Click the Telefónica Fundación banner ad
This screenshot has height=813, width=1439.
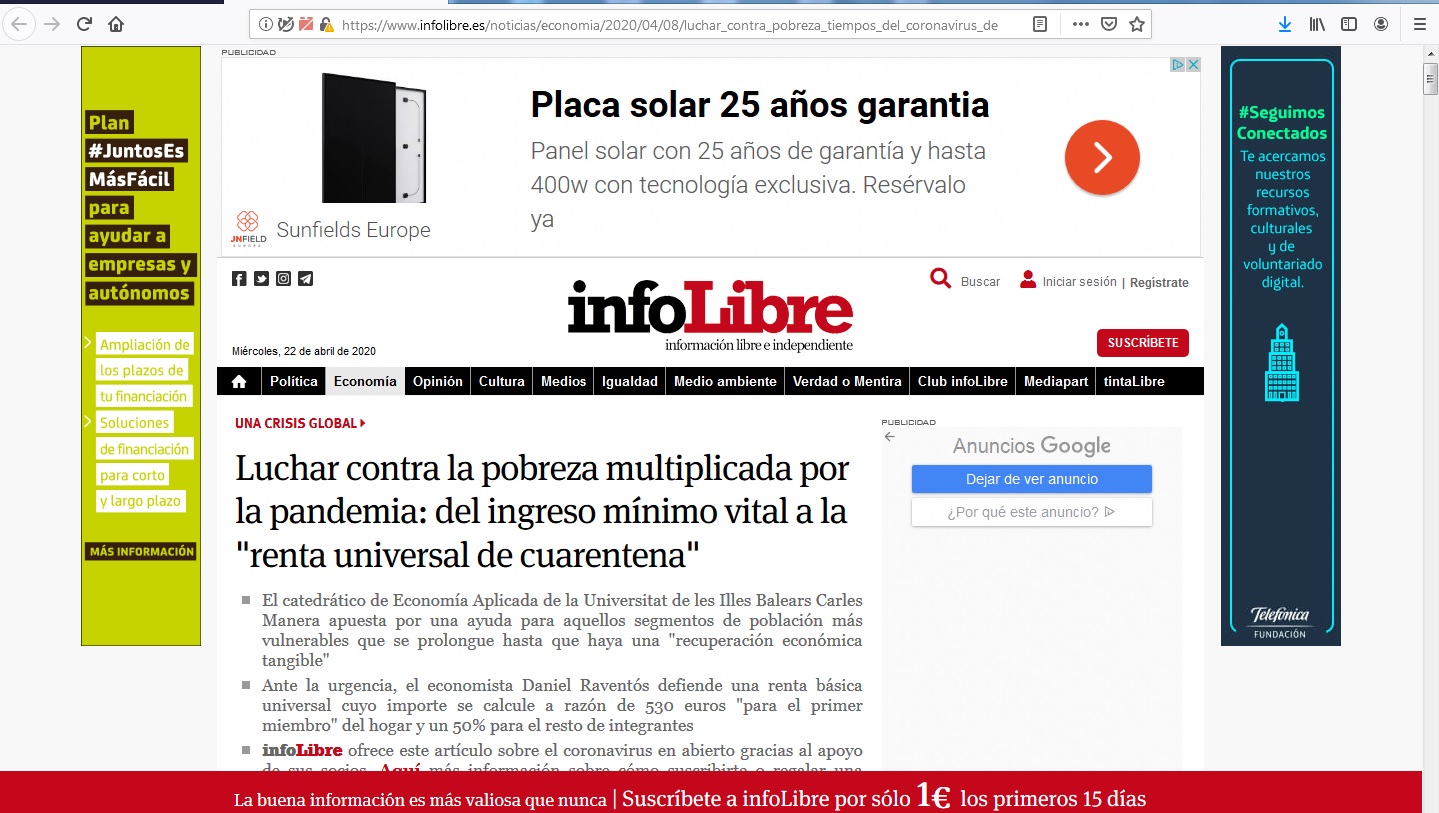(x=1280, y=346)
